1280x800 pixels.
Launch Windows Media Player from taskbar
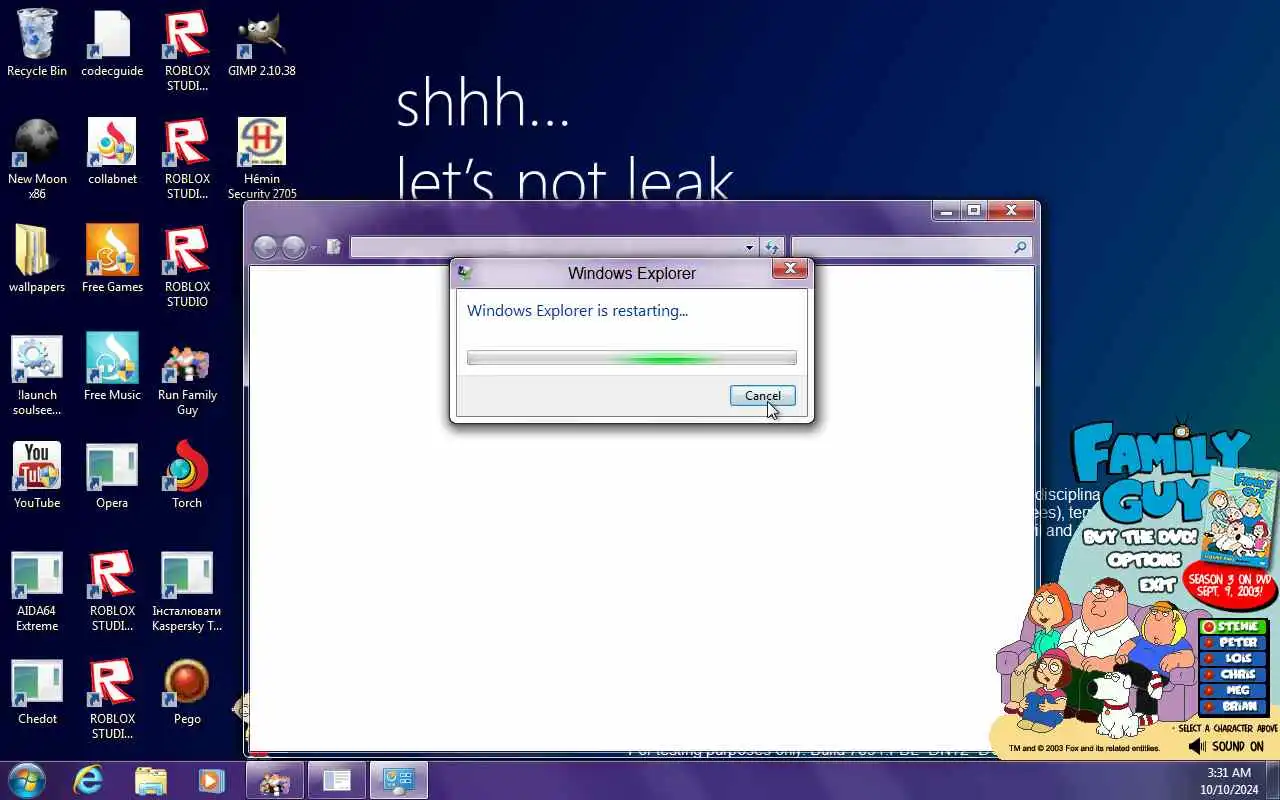[211, 780]
